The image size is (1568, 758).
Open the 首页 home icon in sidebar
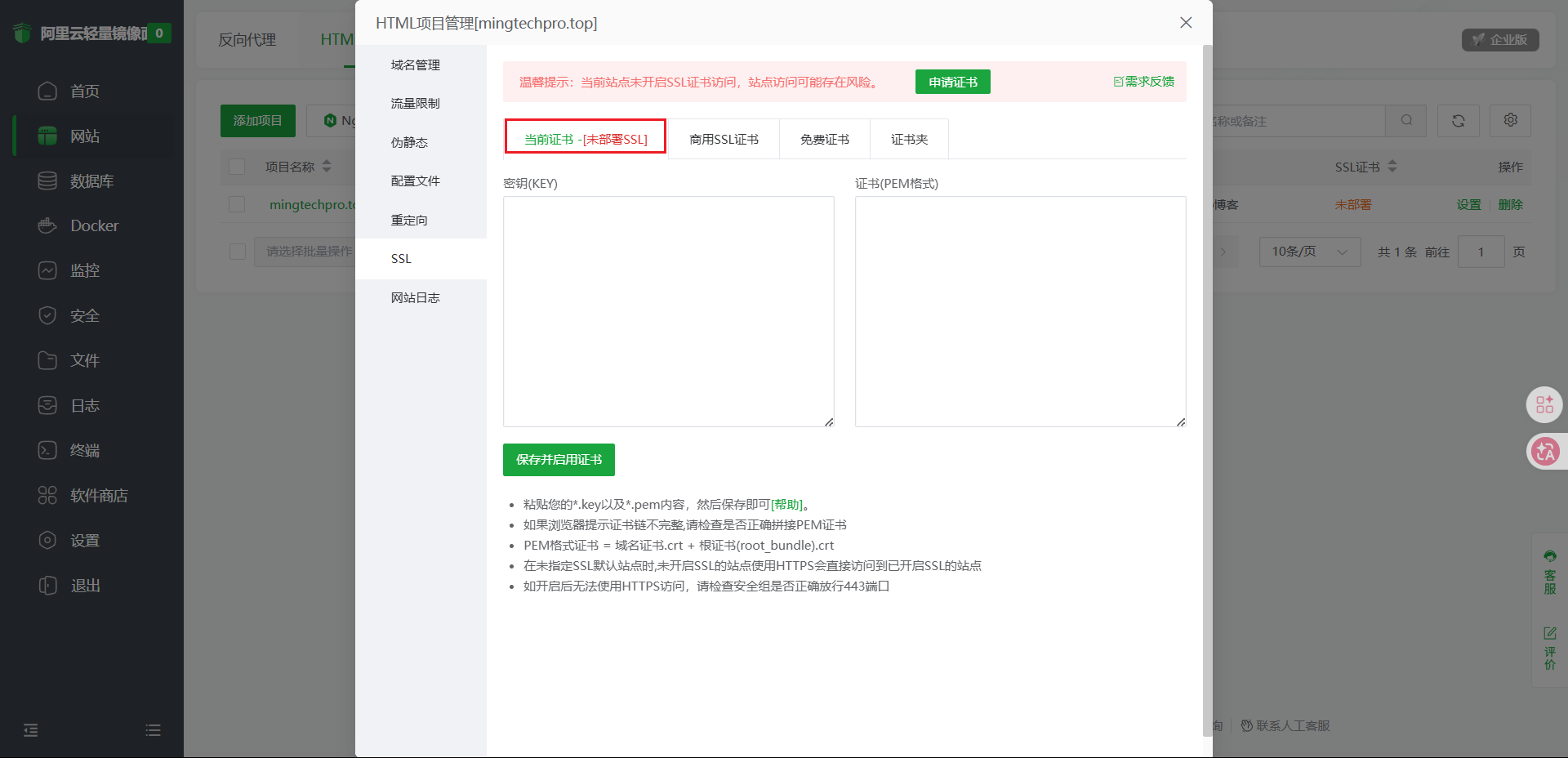click(x=47, y=91)
